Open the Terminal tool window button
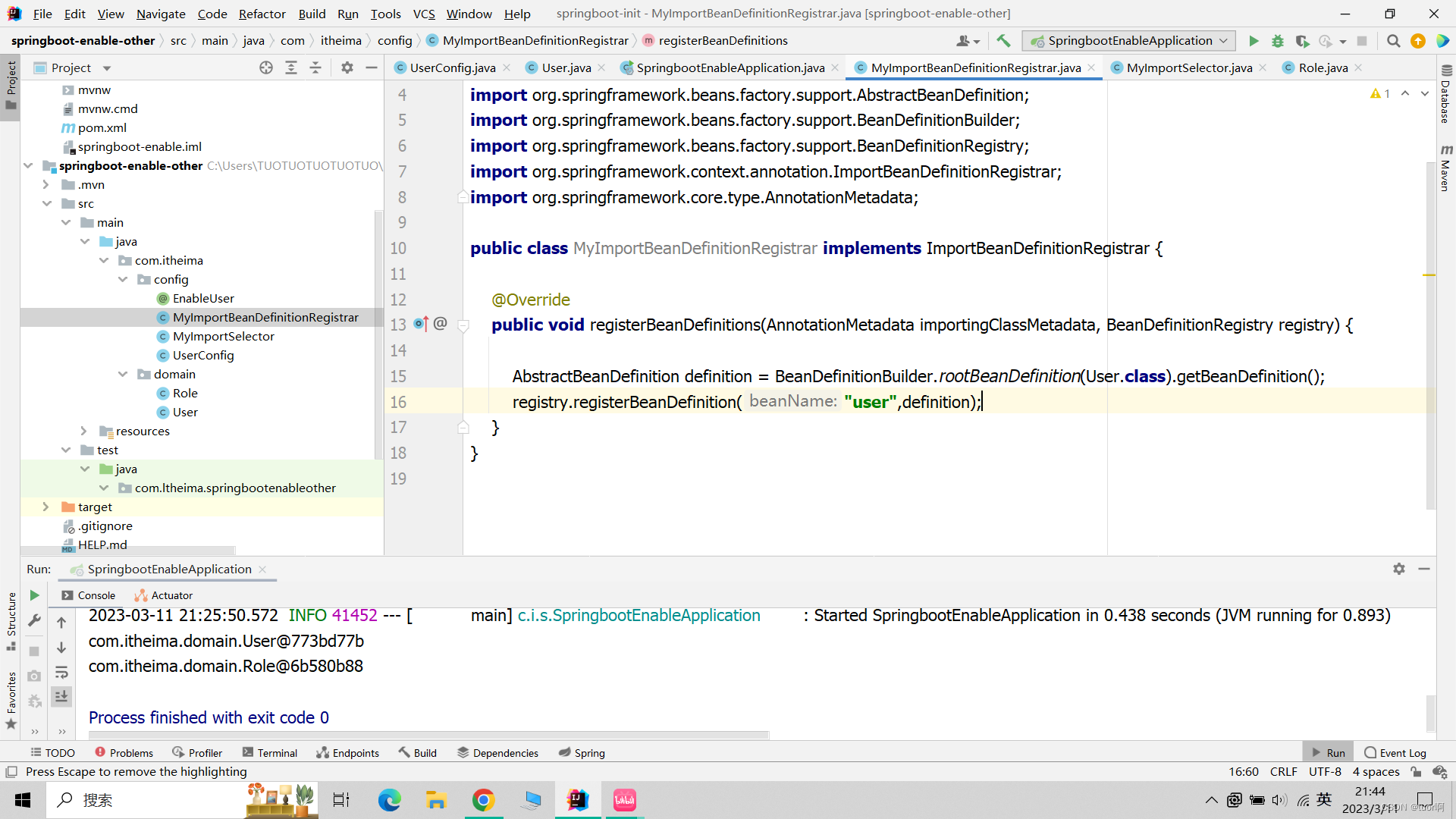Image resolution: width=1456 pixels, height=819 pixels. point(269,753)
